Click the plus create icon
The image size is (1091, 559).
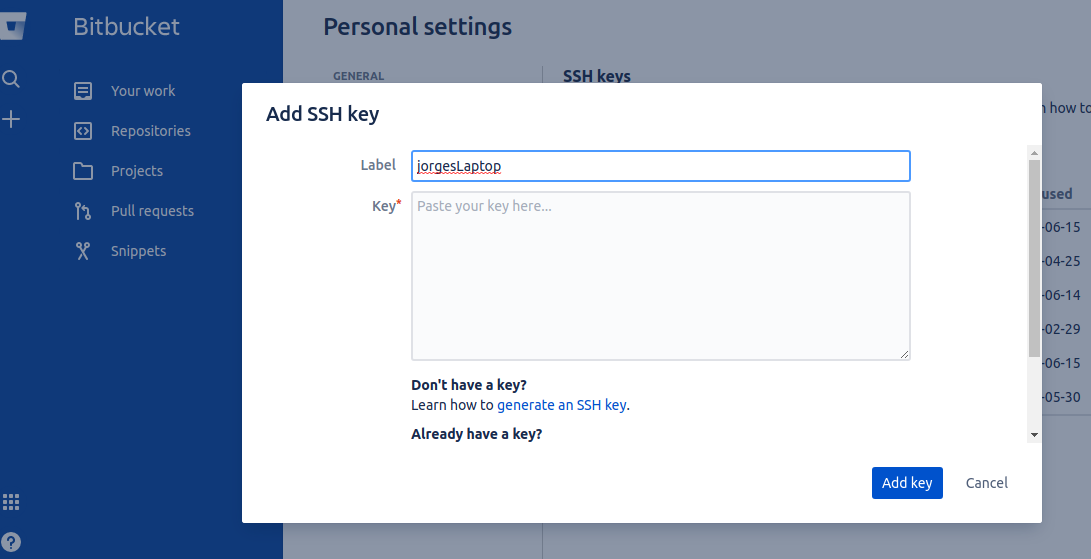coord(11,120)
